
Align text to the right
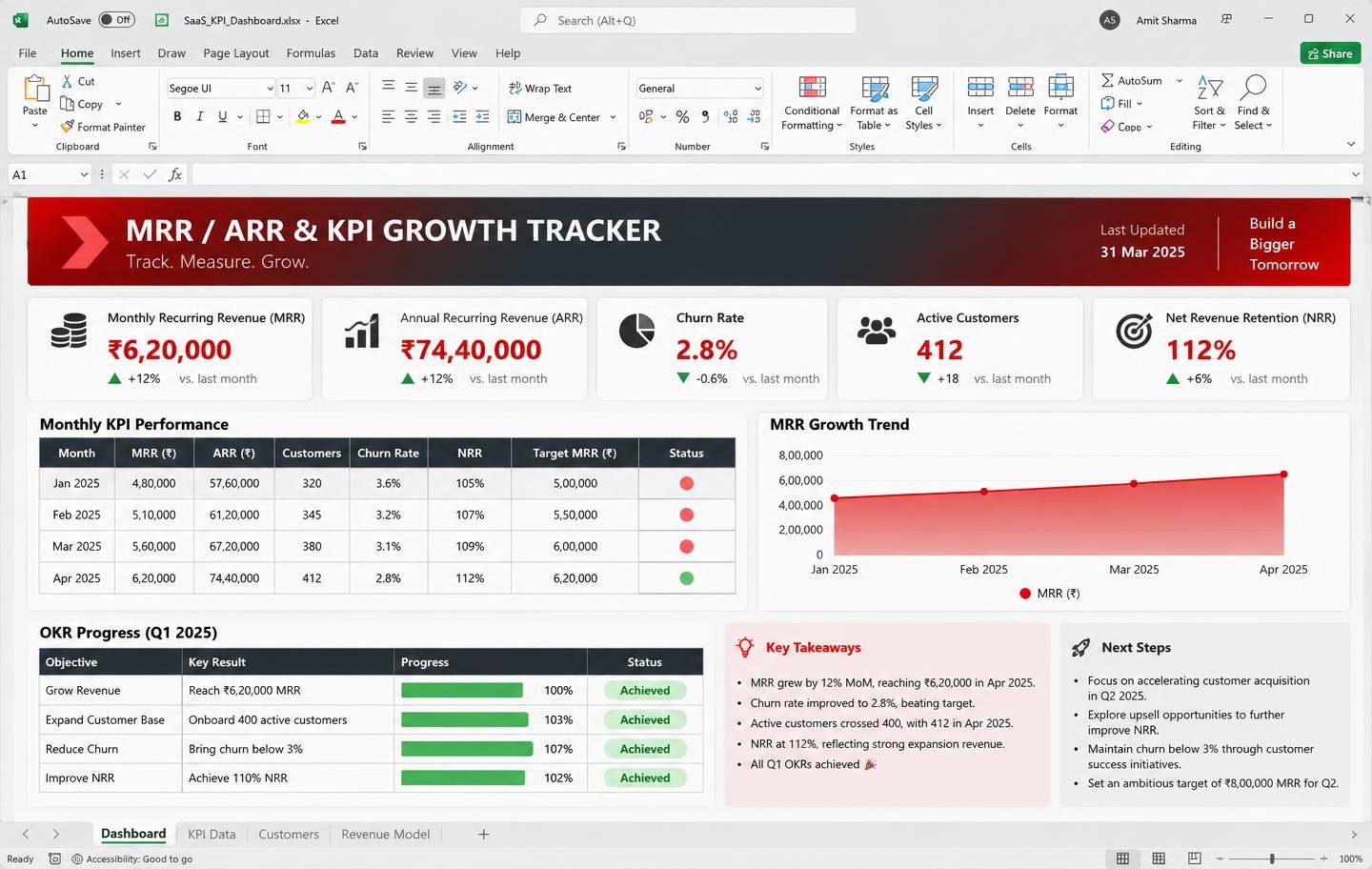tap(434, 116)
